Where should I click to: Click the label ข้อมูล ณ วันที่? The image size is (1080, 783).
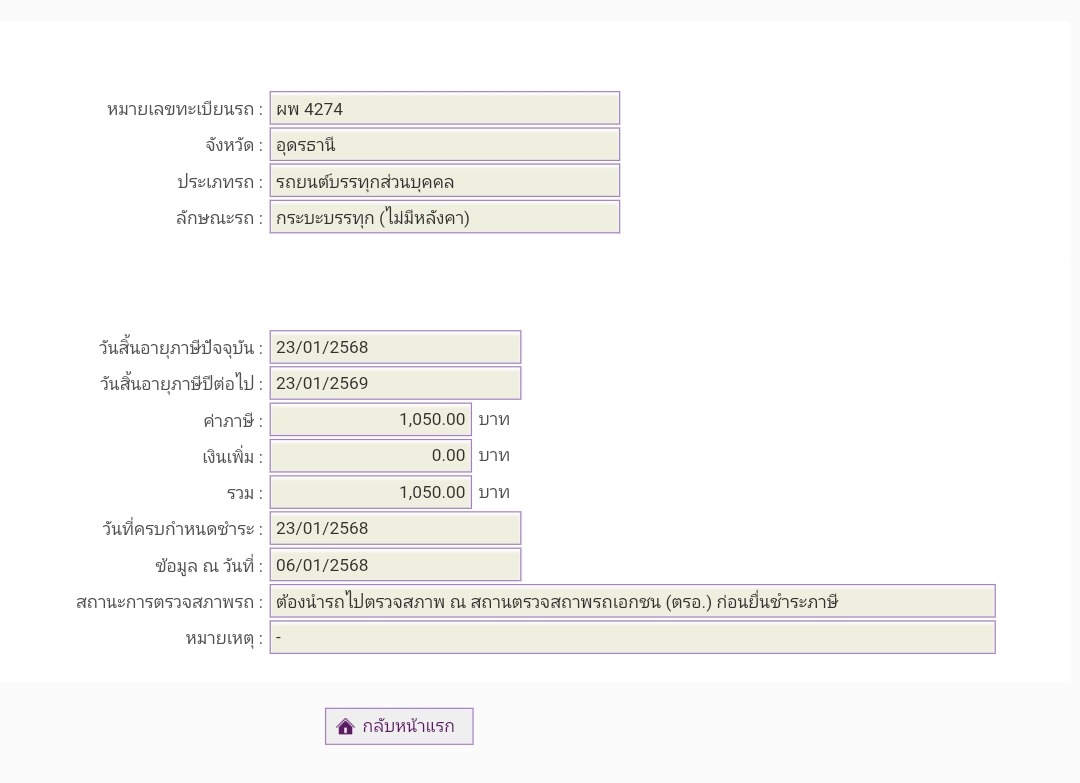pyautogui.click(x=209, y=566)
